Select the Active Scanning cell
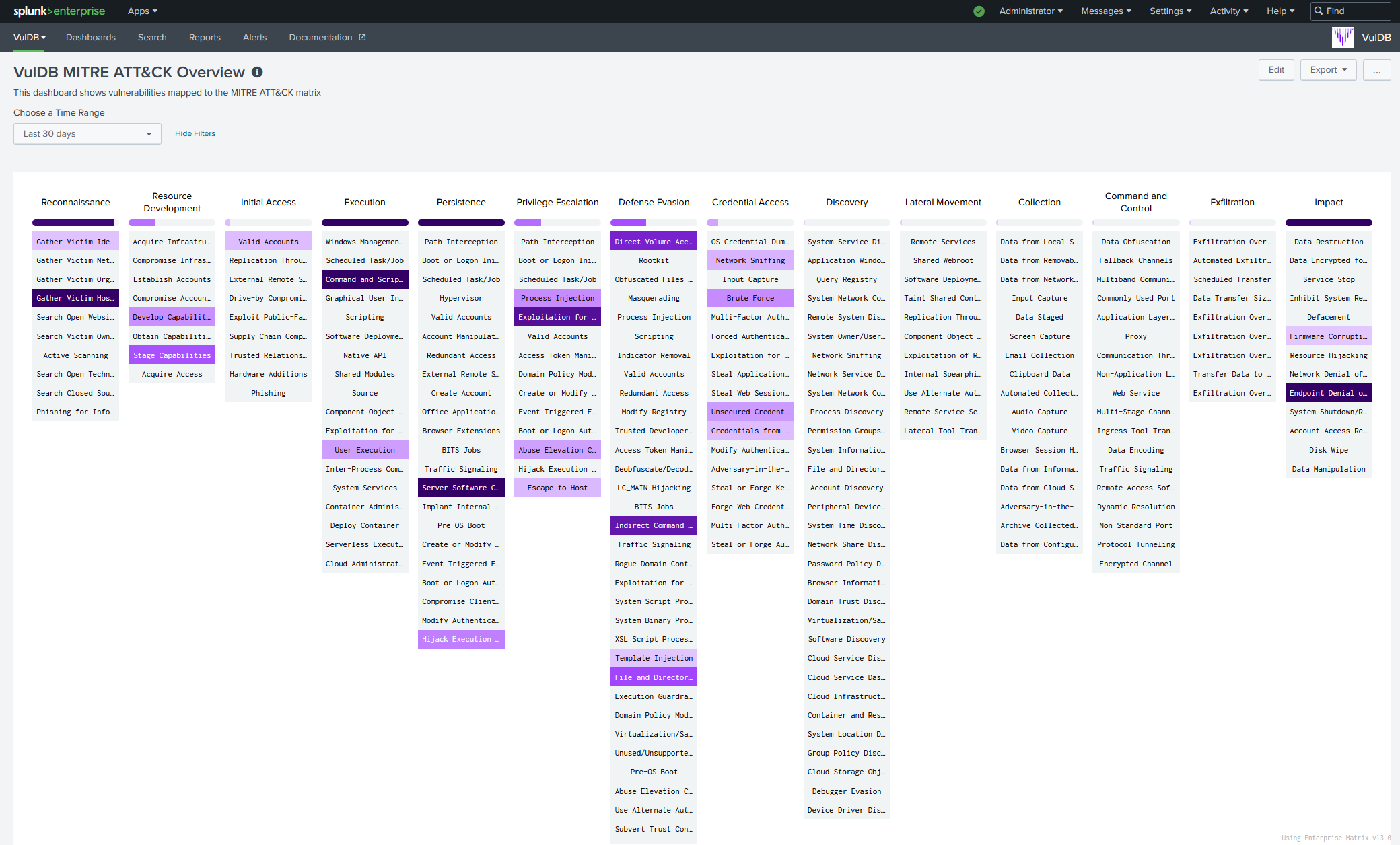The height and width of the screenshot is (845, 1400). [x=75, y=355]
